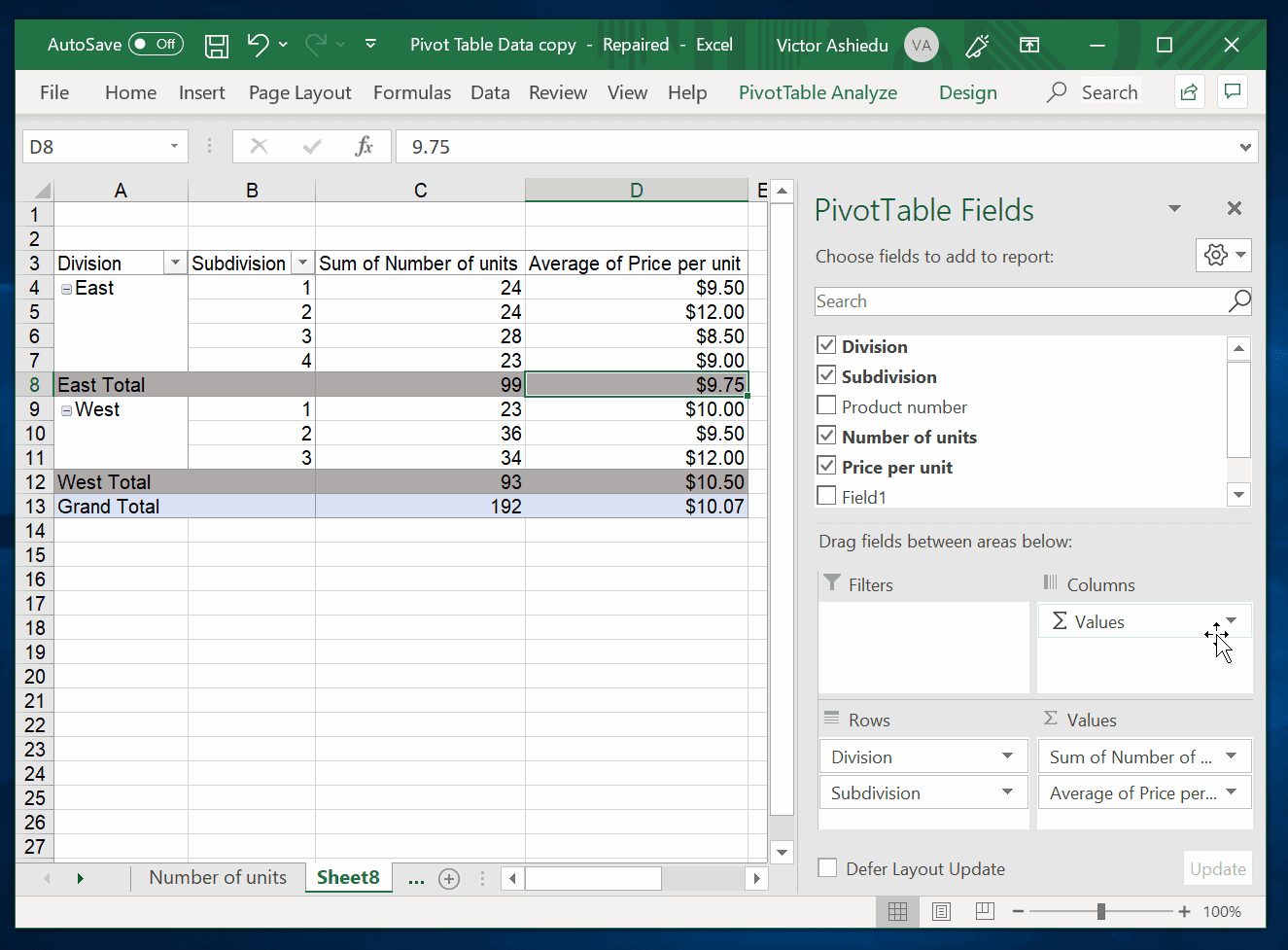Check Defer Layout Update
This screenshot has height=950, width=1288.
pyautogui.click(x=827, y=868)
